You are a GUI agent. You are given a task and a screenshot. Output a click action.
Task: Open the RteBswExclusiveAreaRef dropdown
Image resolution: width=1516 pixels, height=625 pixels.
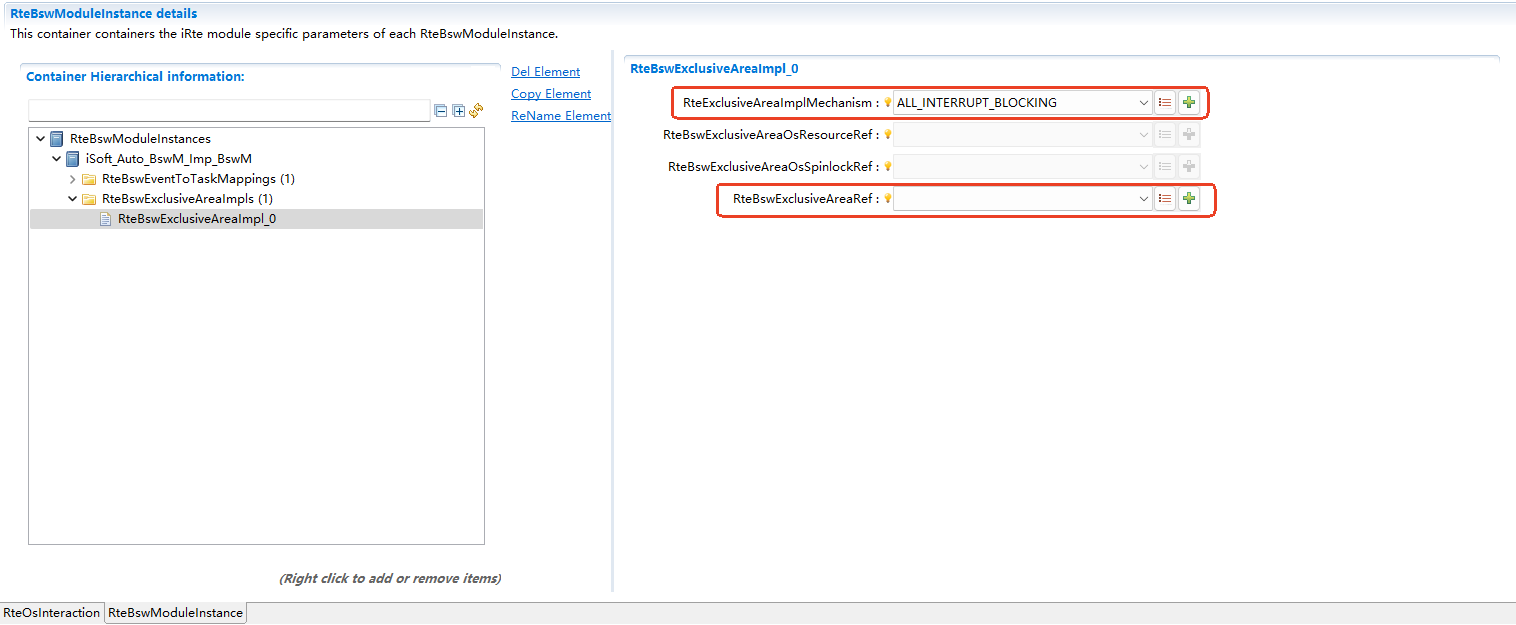1144,199
